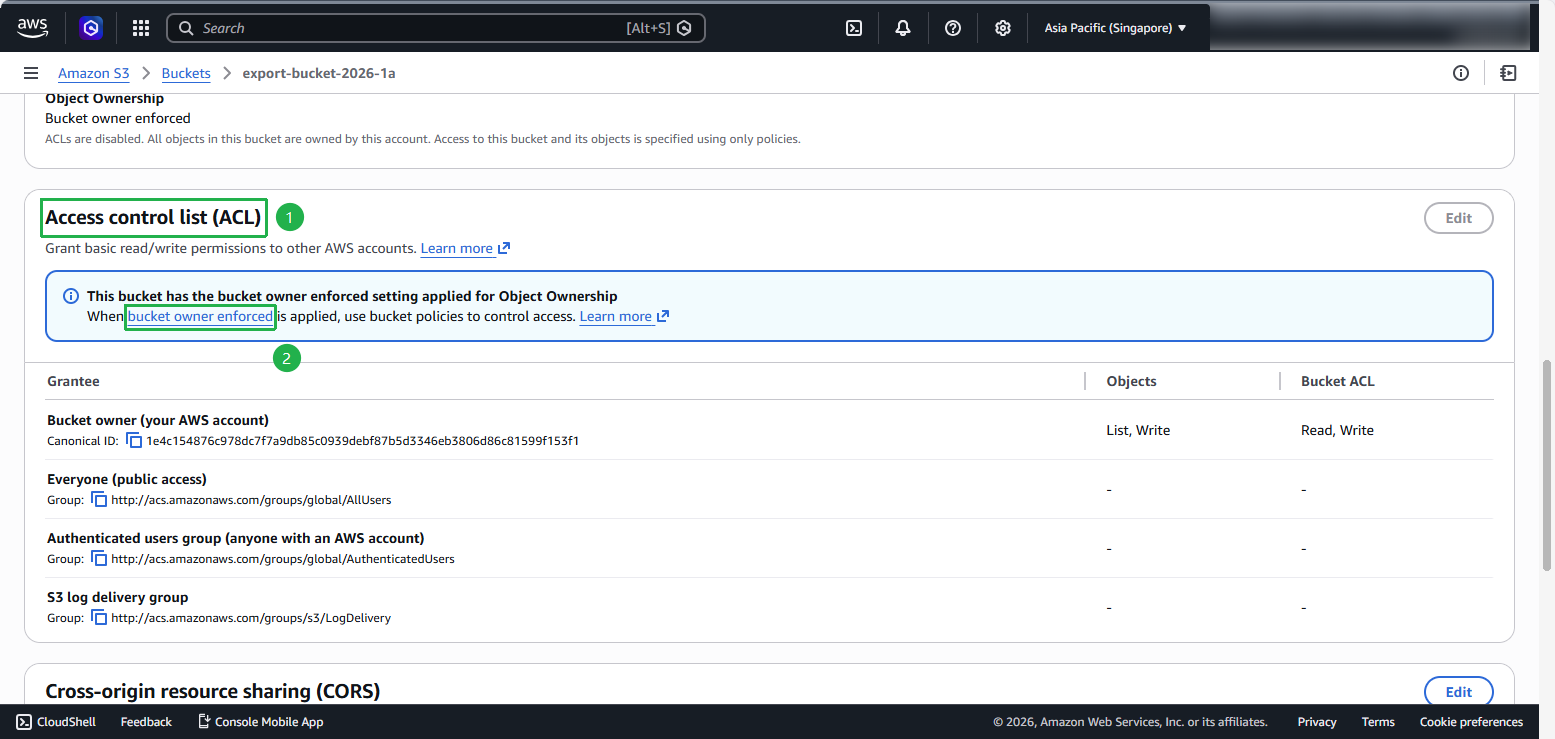
Task: Focus the top Search field
Action: tap(436, 28)
